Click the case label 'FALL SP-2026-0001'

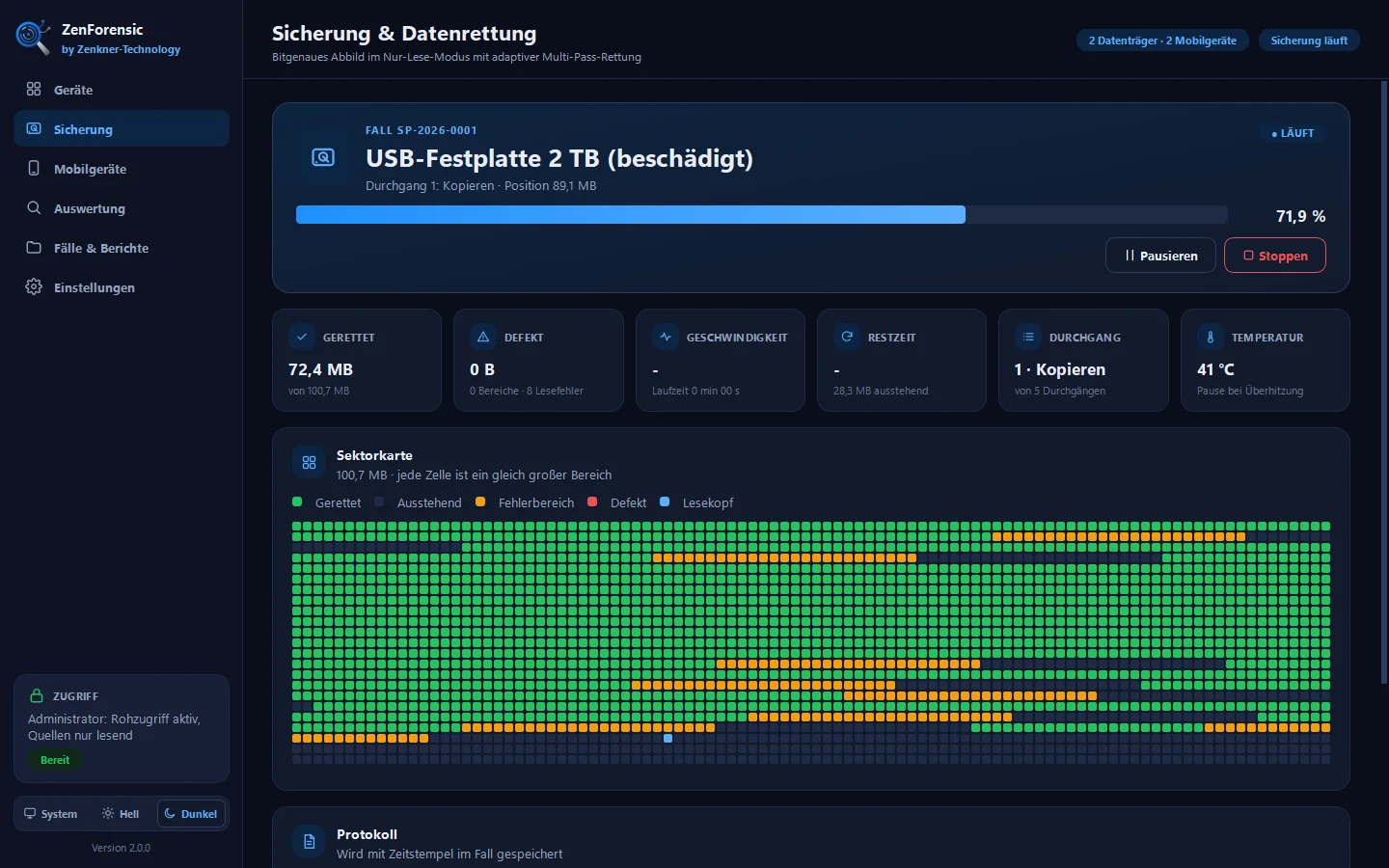(422, 130)
